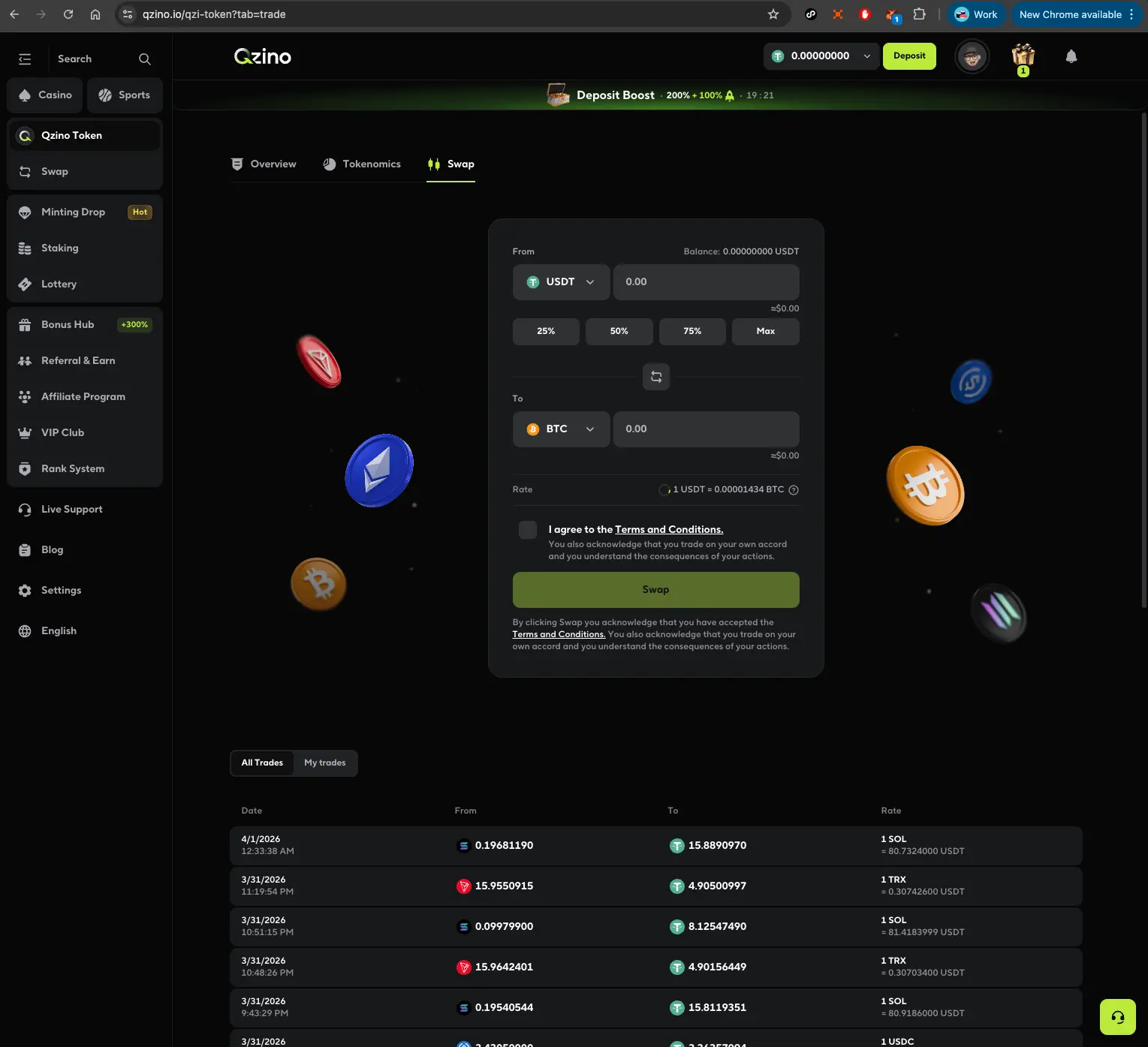The image size is (1148, 1047).
Task: Select the Swap tab
Action: [450, 164]
